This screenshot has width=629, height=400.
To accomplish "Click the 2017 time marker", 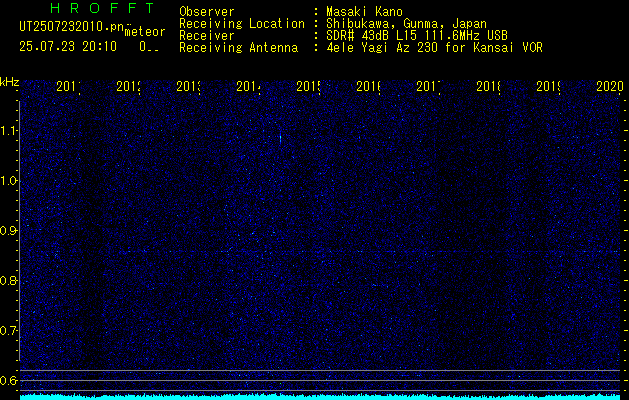I will [428, 86].
